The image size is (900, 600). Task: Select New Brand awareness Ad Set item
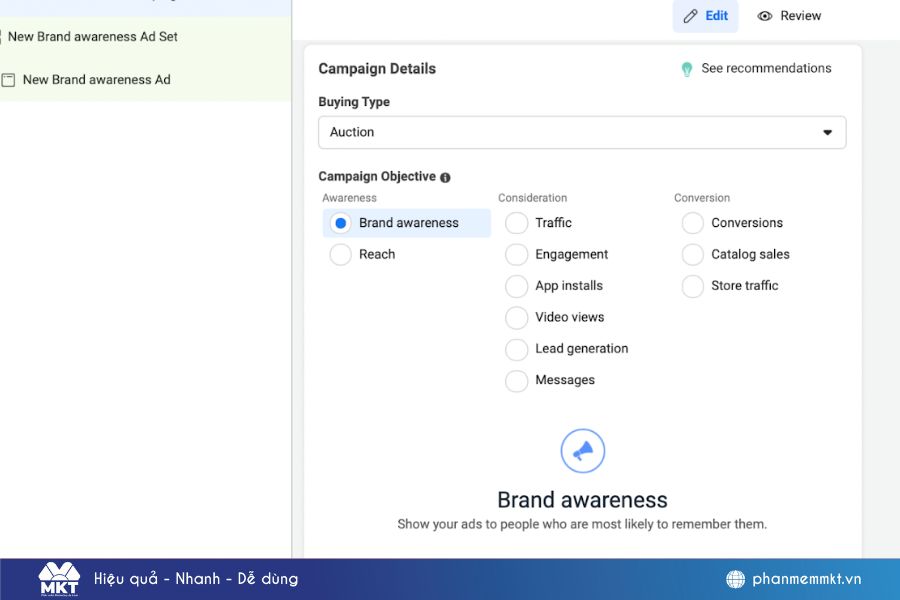click(93, 37)
